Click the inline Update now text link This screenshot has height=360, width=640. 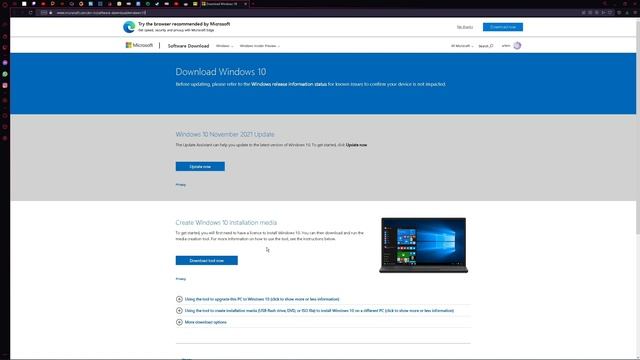click(356, 145)
